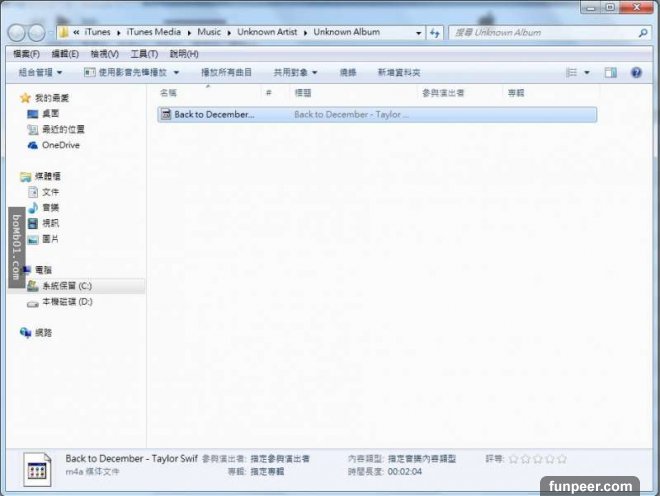Image resolution: width=660 pixels, height=496 pixels.
Task: Click the 新增資料夾 button
Action: coord(399,73)
